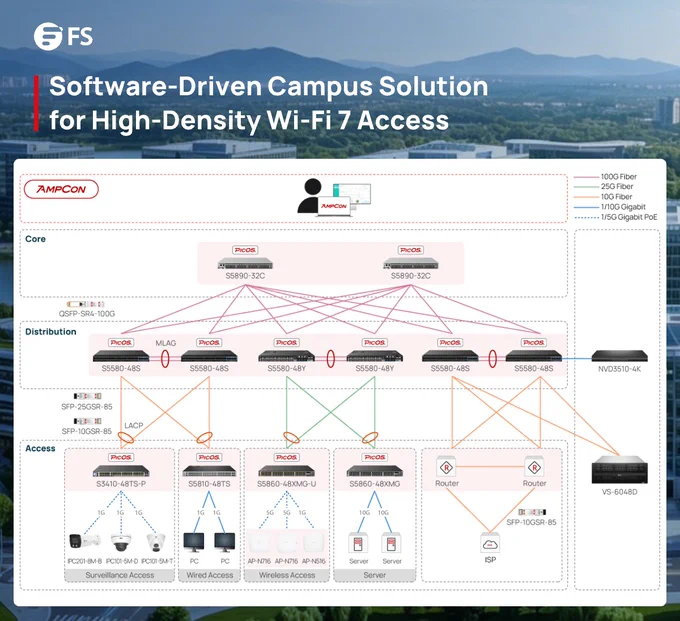Click the Distribution layer label

click(x=51, y=332)
